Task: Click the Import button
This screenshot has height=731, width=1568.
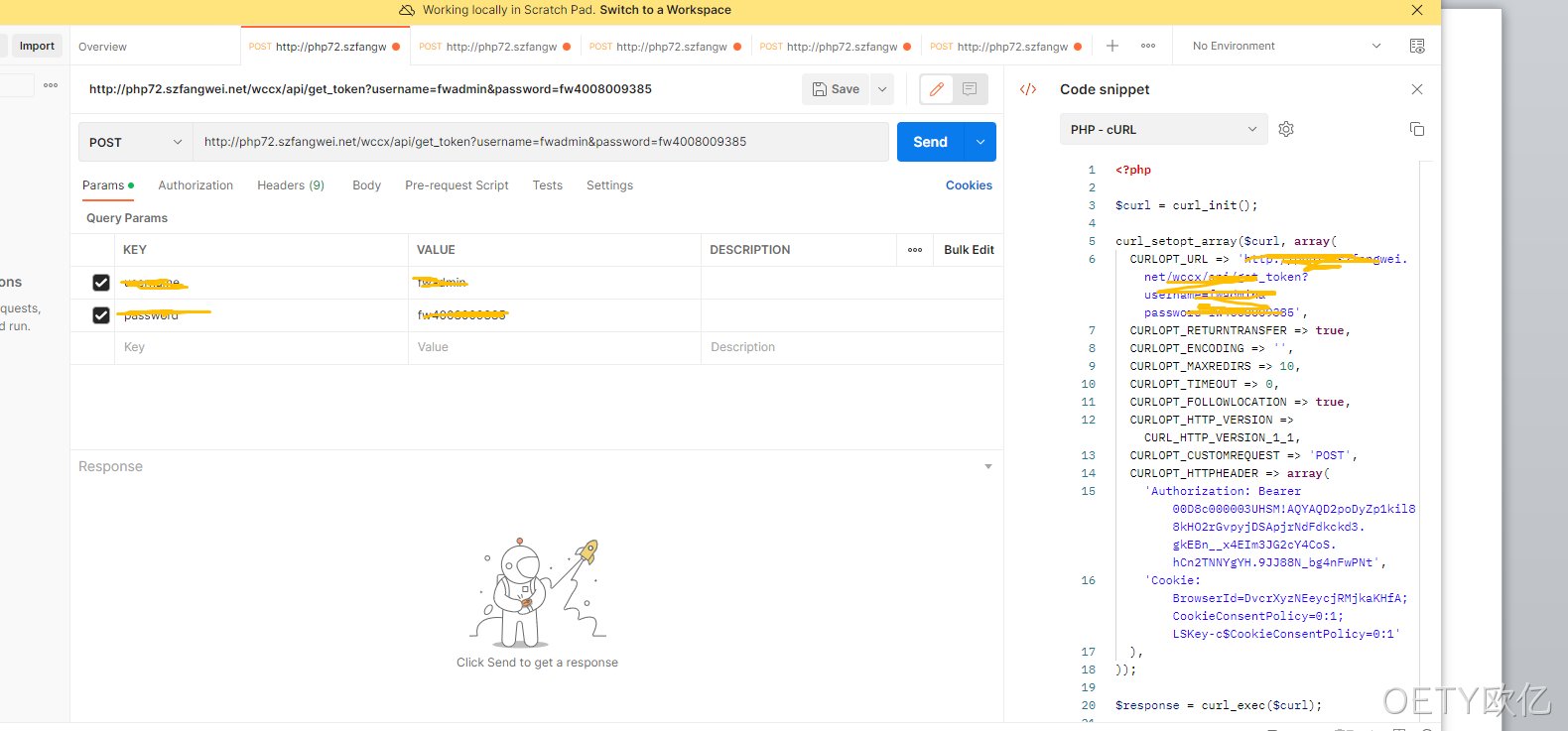Action: (x=37, y=46)
